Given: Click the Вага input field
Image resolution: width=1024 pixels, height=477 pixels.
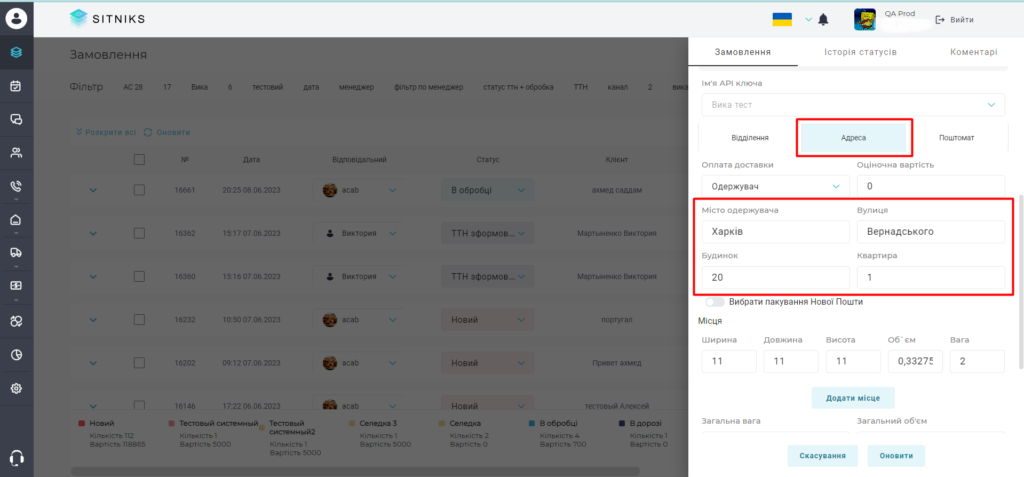Looking at the screenshot, I should 977,361.
